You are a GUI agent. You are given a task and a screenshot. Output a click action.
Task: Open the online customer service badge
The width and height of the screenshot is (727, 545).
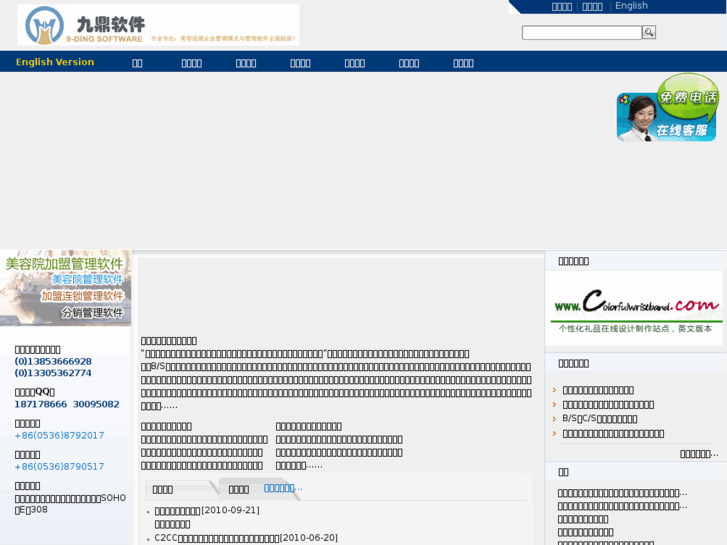(666, 118)
